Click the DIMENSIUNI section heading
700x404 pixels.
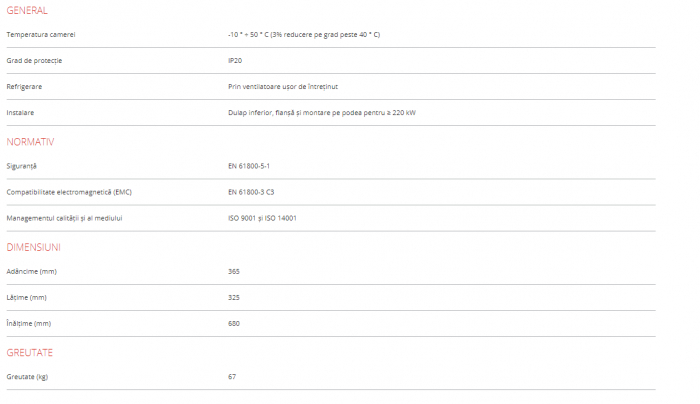tap(33, 246)
